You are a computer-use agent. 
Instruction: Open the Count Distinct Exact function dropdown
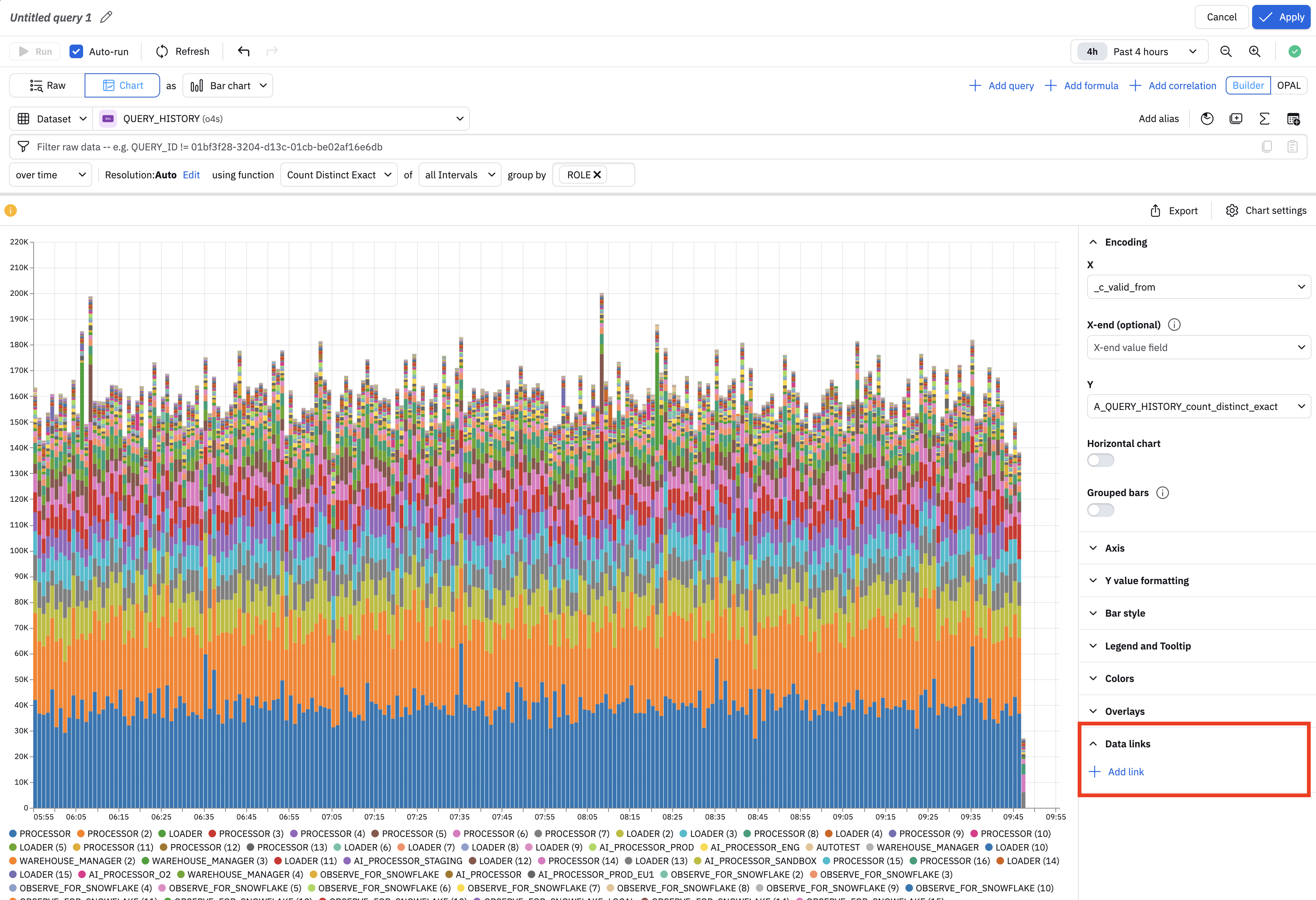338,175
